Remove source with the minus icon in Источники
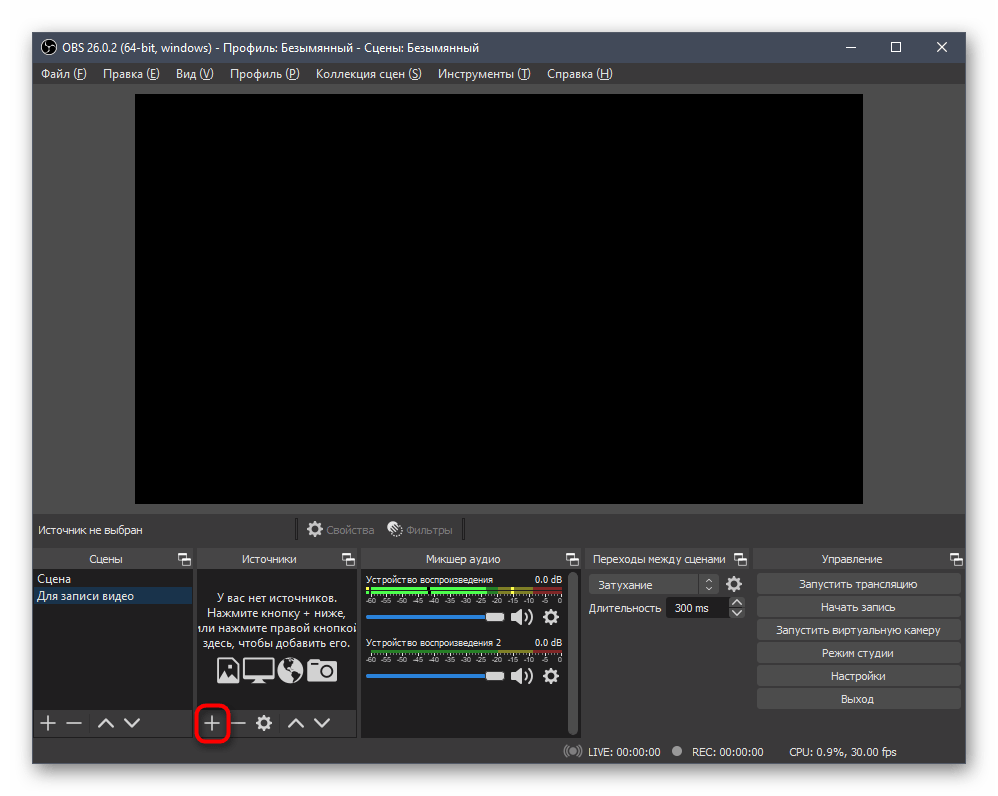 click(x=238, y=723)
